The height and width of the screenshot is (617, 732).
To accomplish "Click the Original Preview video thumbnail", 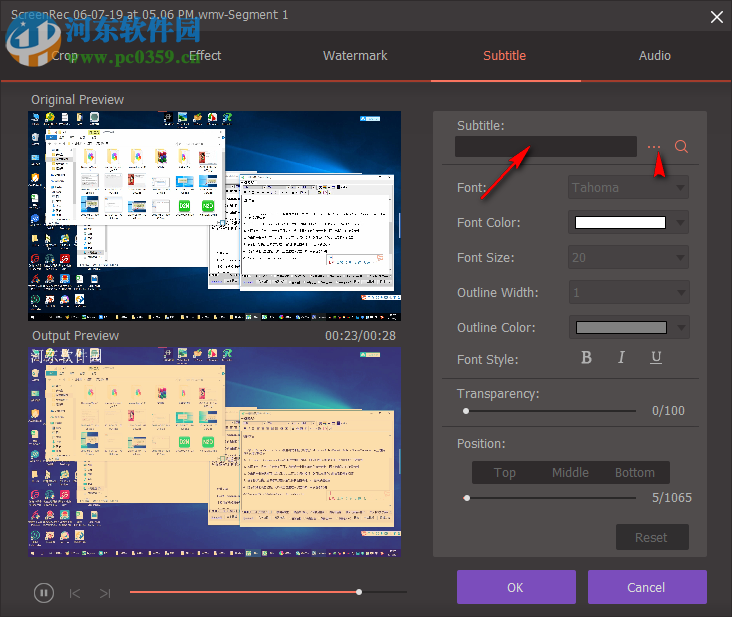I will (214, 216).
